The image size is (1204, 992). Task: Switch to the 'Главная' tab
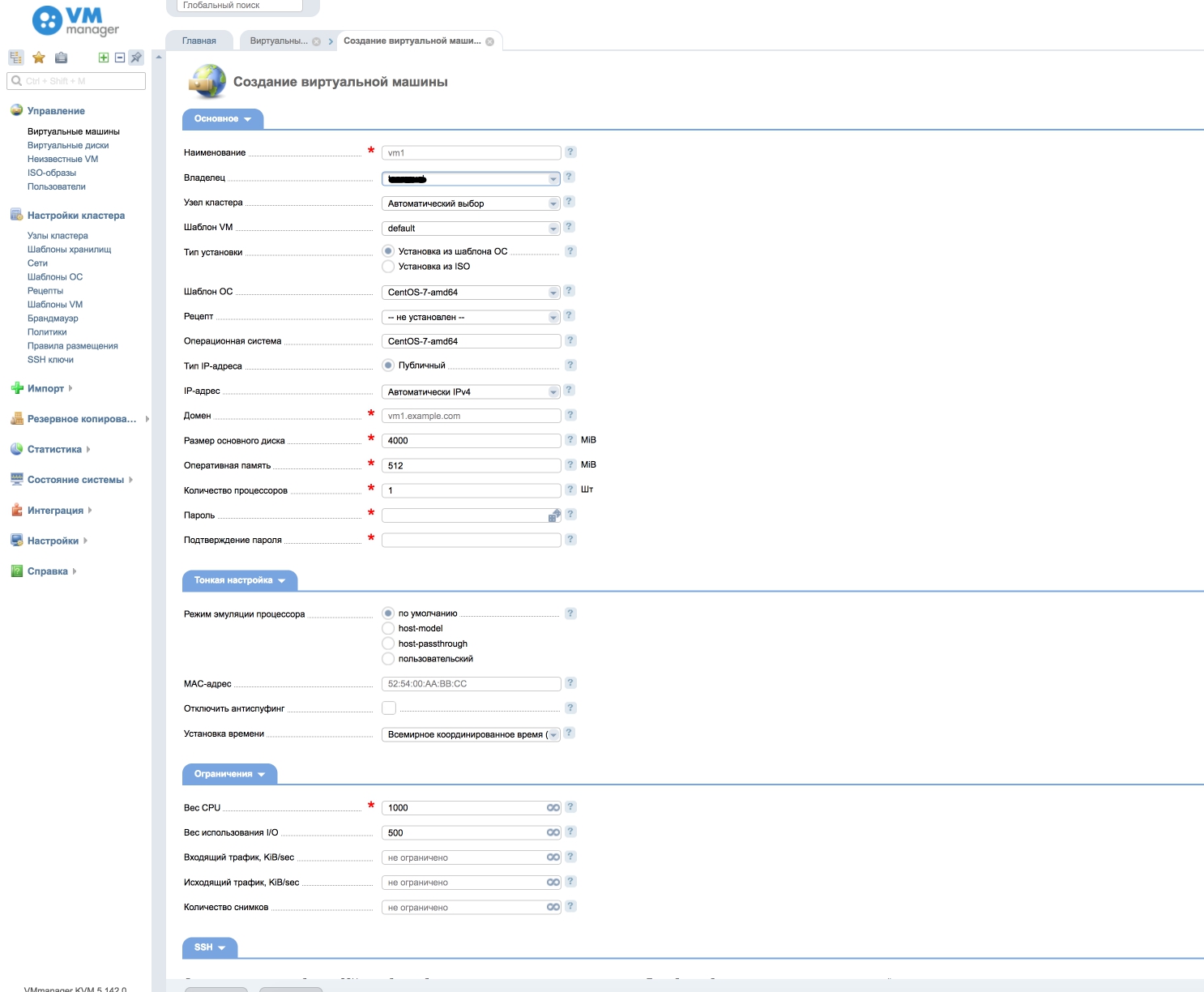199,41
